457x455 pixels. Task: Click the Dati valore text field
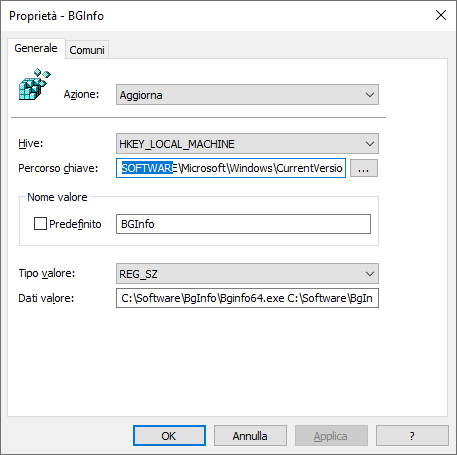[x=247, y=298]
